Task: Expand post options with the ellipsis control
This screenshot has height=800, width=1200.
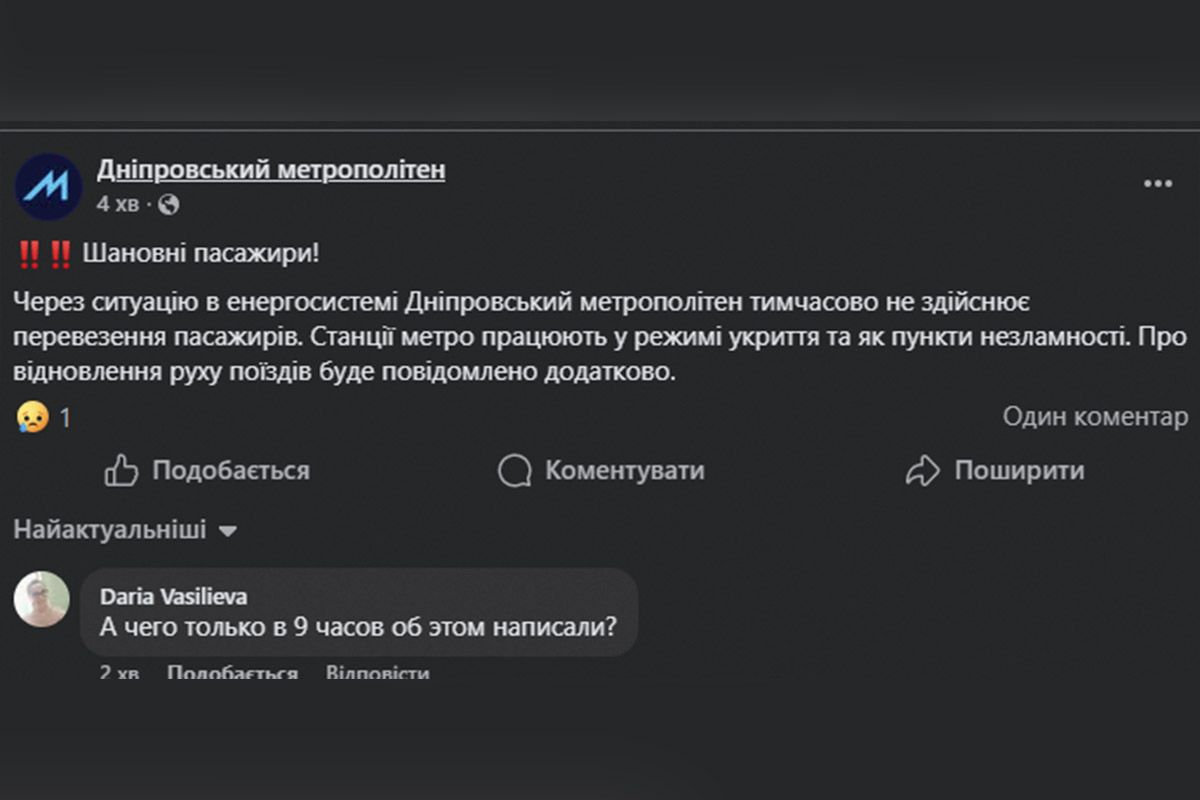Action: 1158,183
